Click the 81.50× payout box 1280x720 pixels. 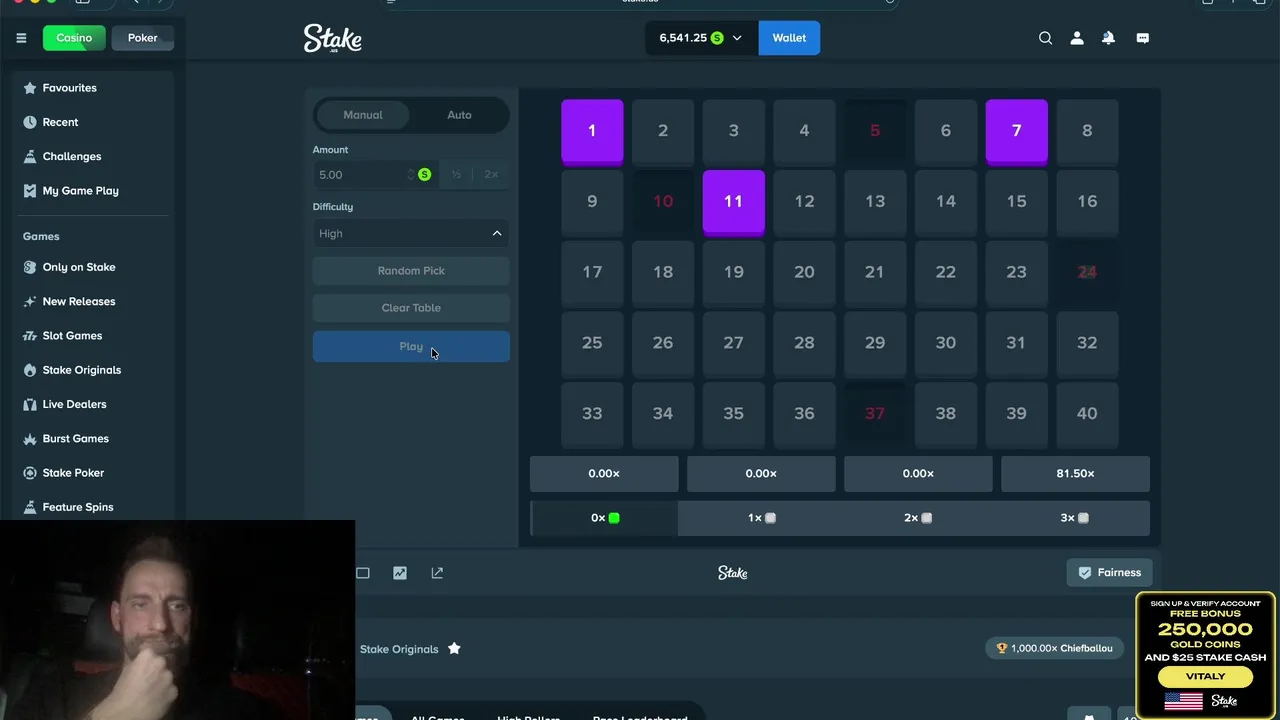(x=1075, y=474)
